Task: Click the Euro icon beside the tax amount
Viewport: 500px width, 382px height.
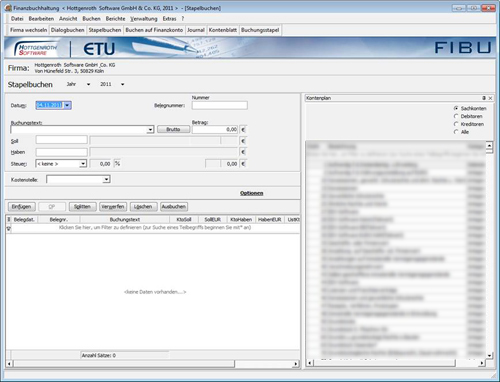Action: (x=243, y=164)
